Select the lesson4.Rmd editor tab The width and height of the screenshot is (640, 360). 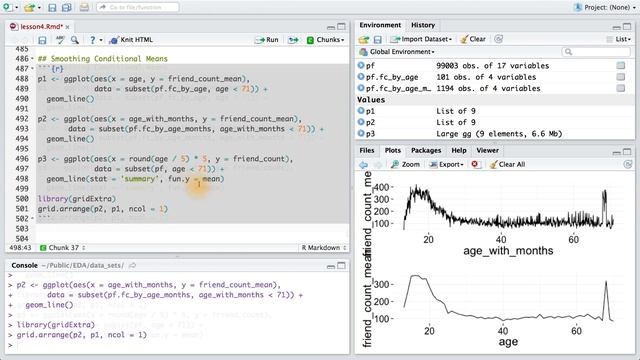click(x=41, y=27)
